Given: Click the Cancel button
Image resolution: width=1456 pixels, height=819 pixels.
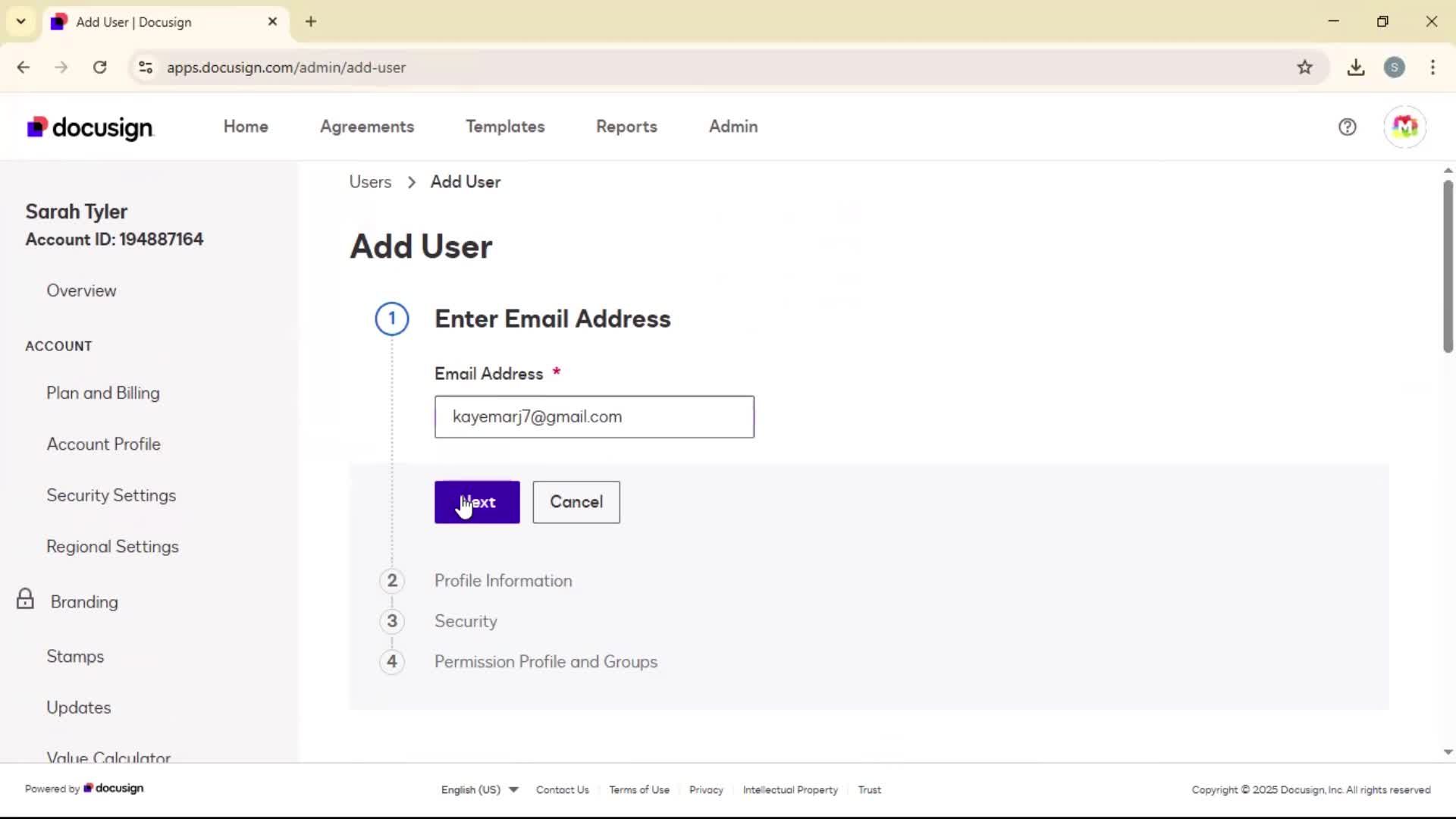Looking at the screenshot, I should pyautogui.click(x=576, y=502).
